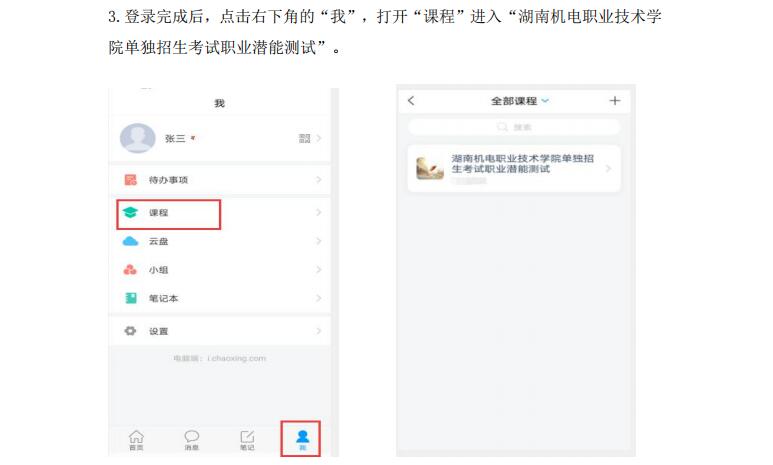Viewport: 773px width, 465px height.
Task: Open the 课程 graduation cap icon
Action: [x=130, y=213]
